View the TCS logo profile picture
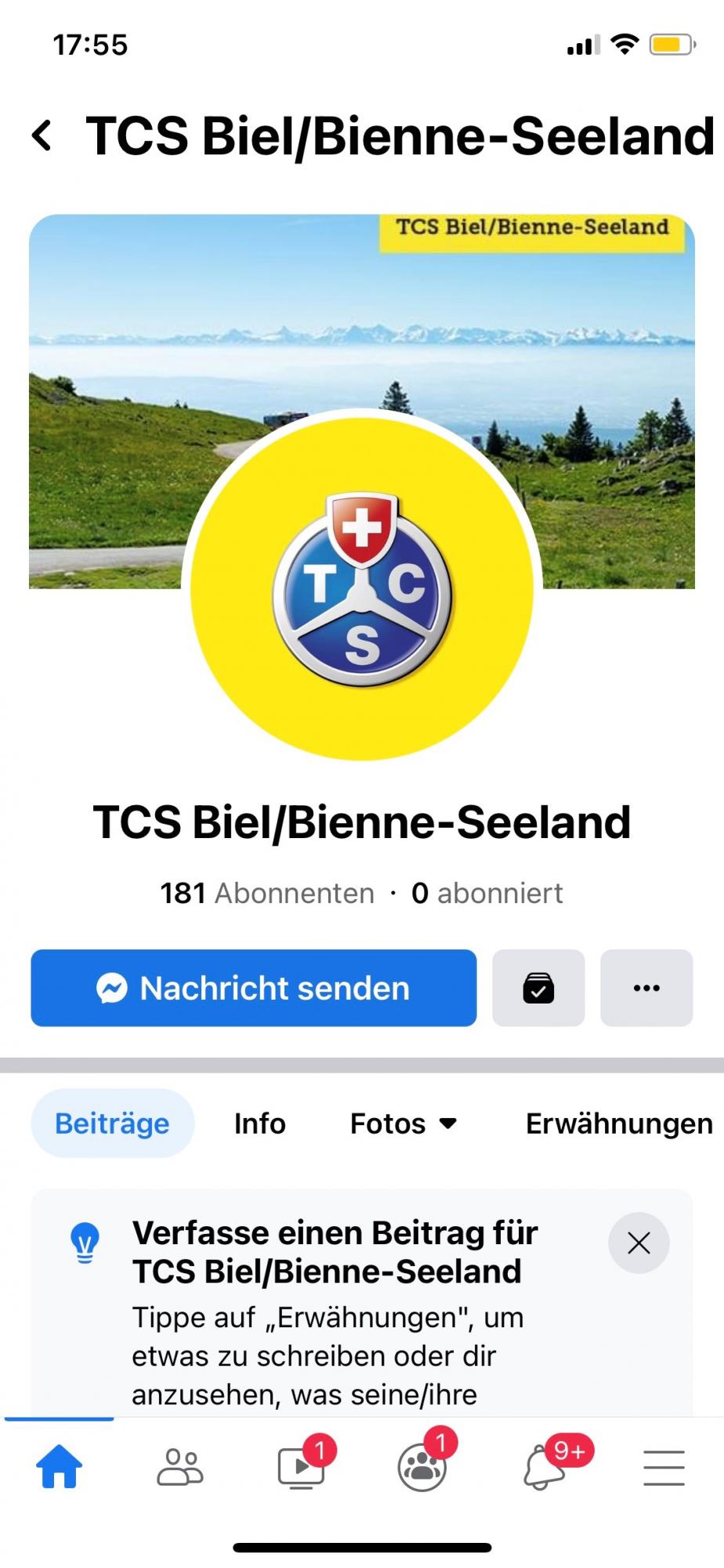The height and width of the screenshot is (1568, 724). 362,588
